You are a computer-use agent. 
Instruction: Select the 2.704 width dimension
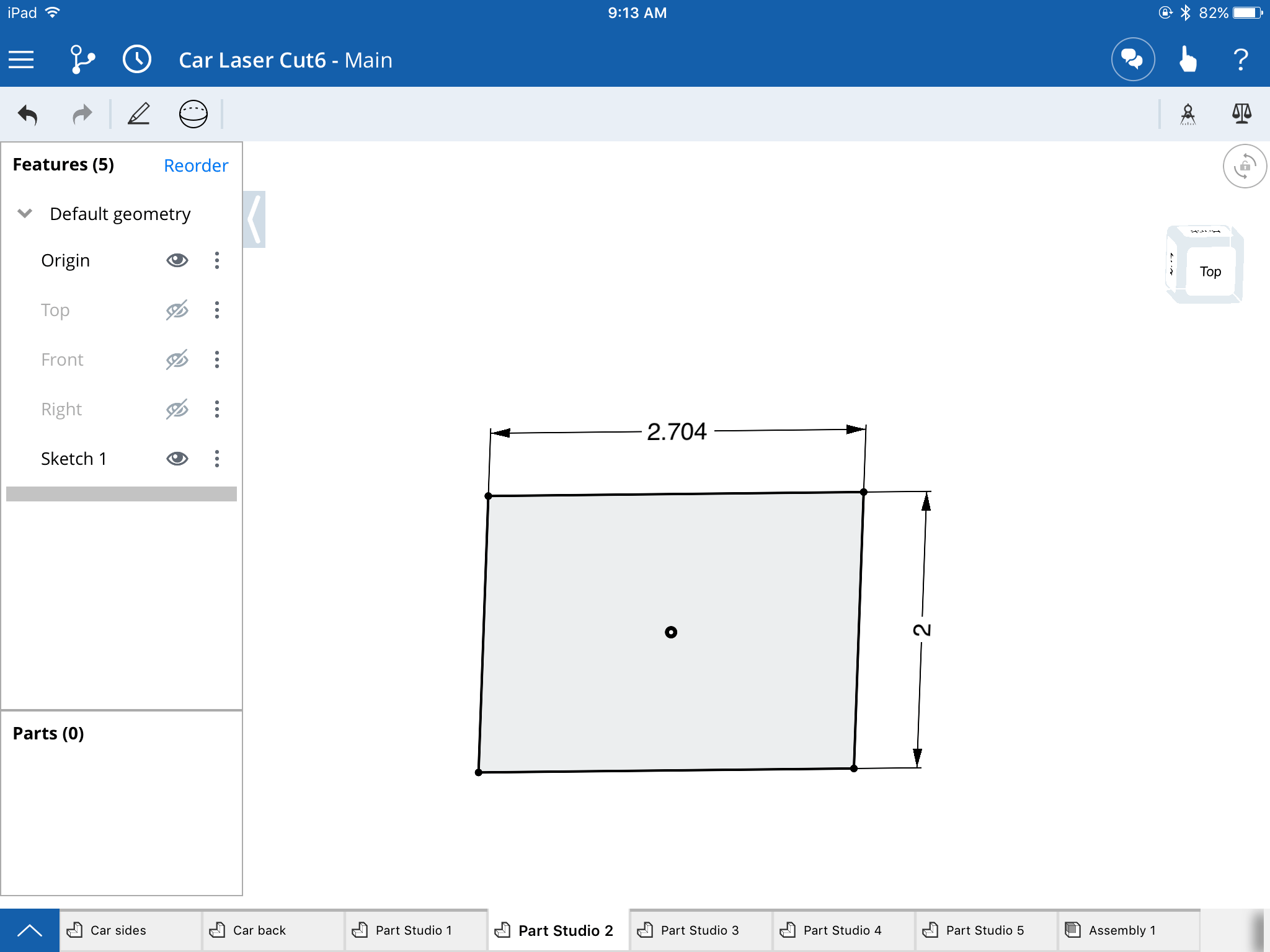(x=677, y=431)
